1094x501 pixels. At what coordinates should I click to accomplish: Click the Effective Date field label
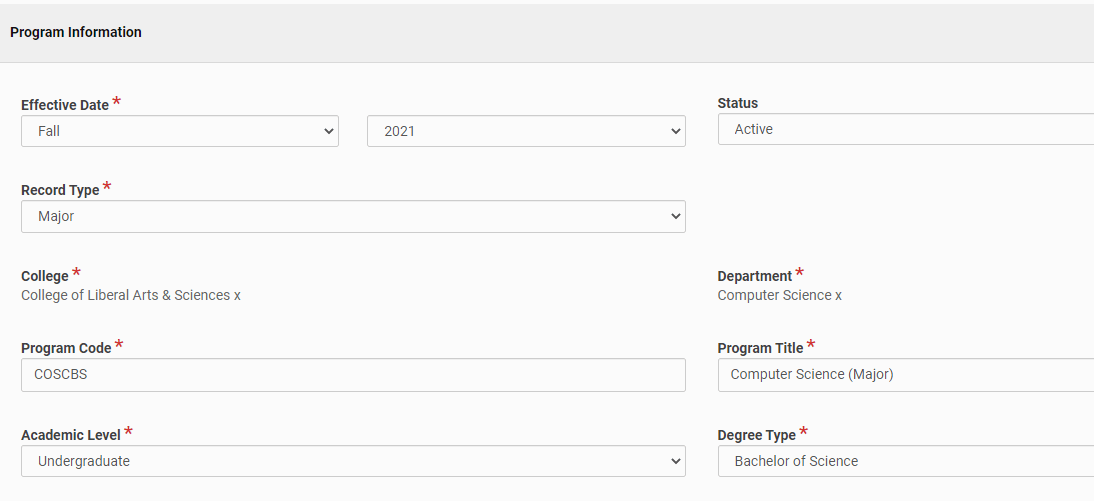[x=65, y=105]
